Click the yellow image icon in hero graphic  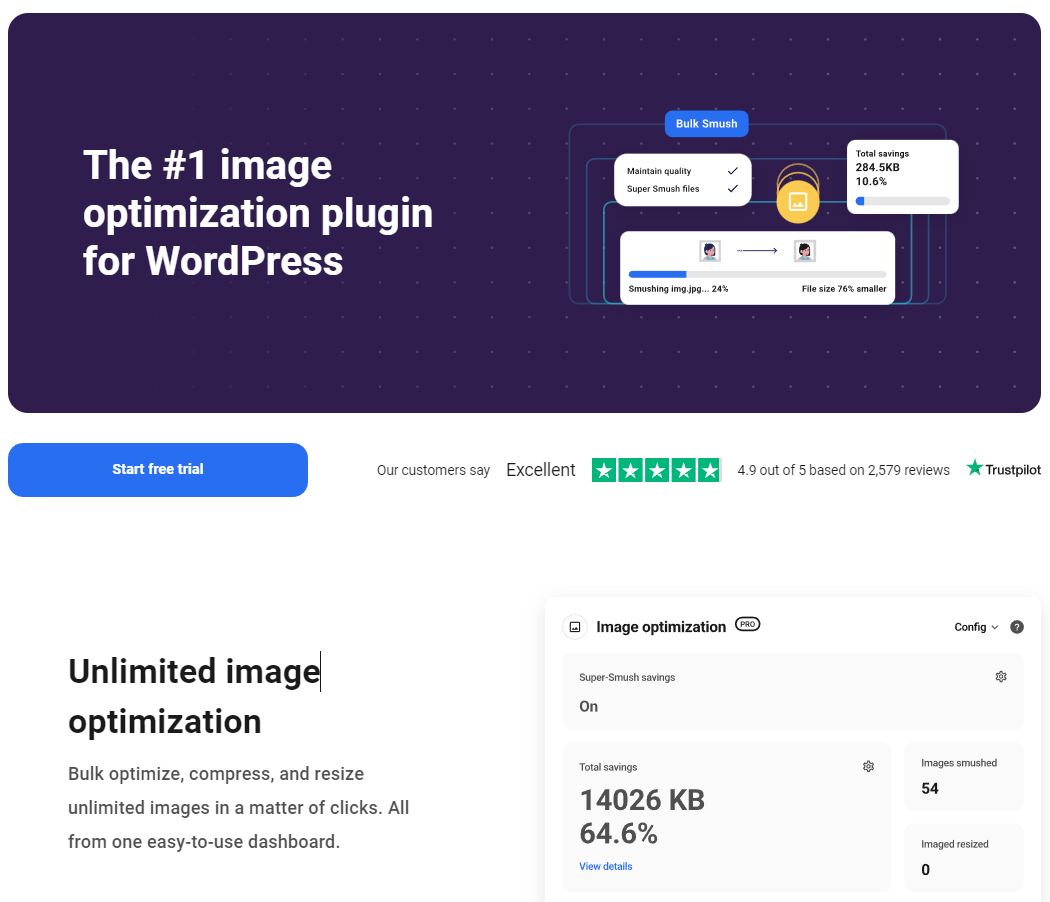pyautogui.click(x=797, y=201)
